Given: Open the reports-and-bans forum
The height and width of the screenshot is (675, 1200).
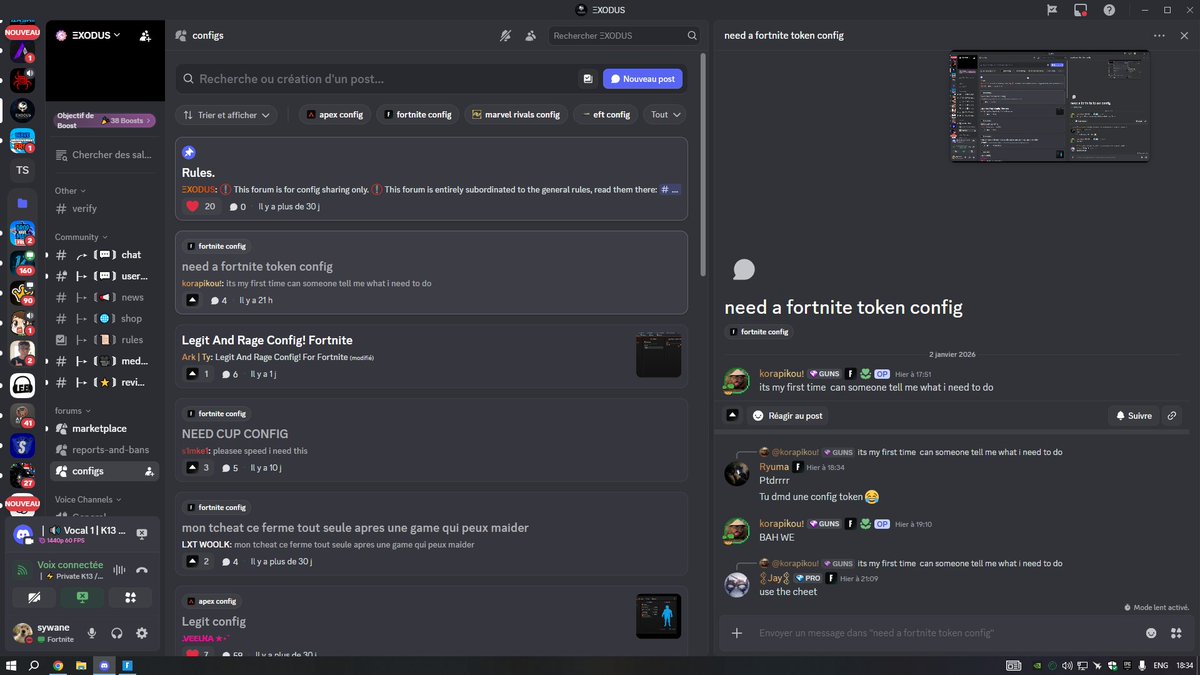Looking at the screenshot, I should pos(105,450).
